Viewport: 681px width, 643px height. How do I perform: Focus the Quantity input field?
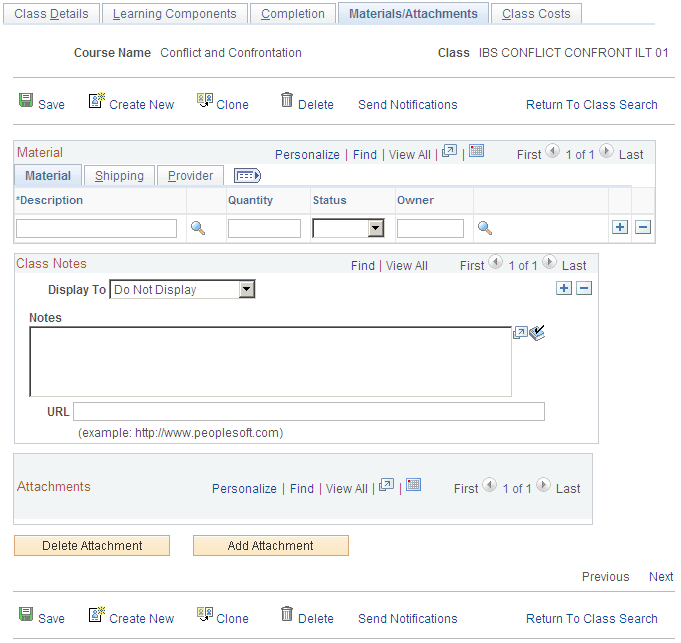pyautogui.click(x=264, y=228)
